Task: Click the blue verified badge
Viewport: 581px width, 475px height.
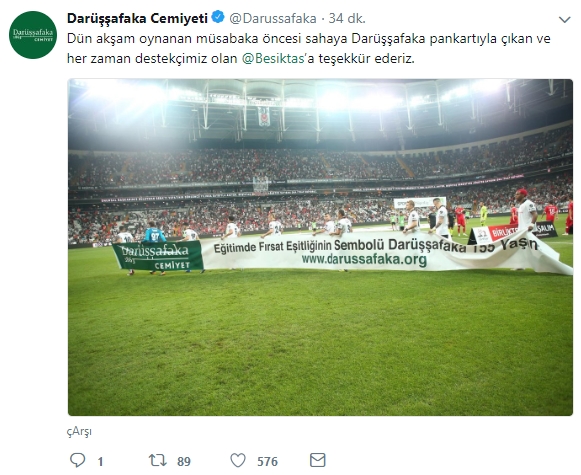Action: coord(218,17)
